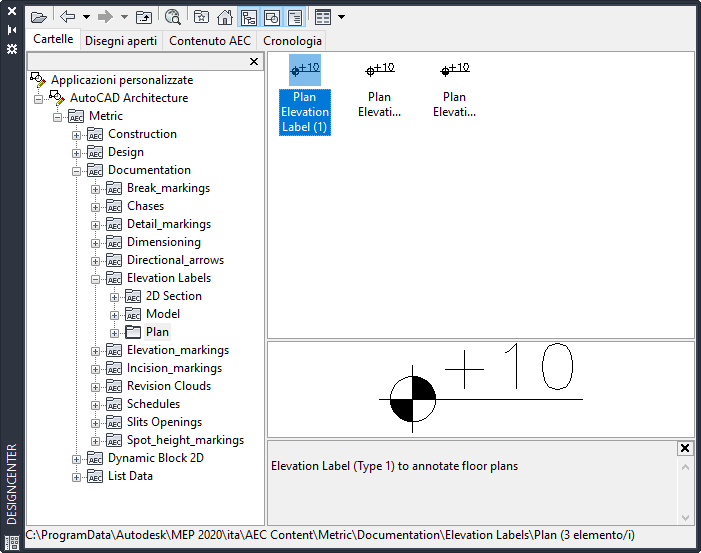Open the Favorites folder icon
Viewport: 701px width, 553px height.
[x=201, y=17]
